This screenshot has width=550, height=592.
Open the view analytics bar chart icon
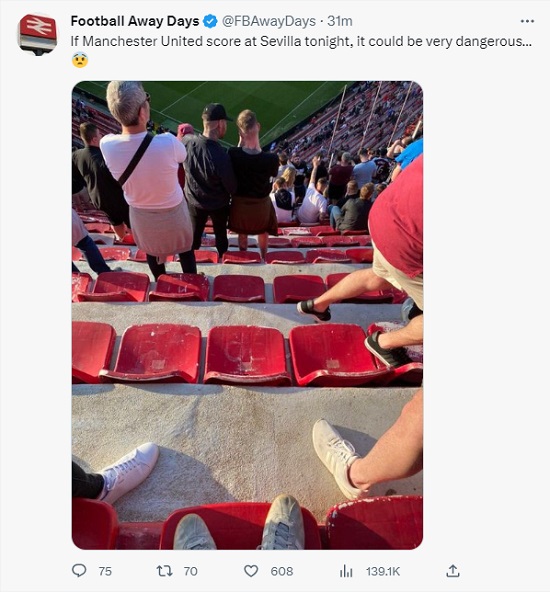346,571
